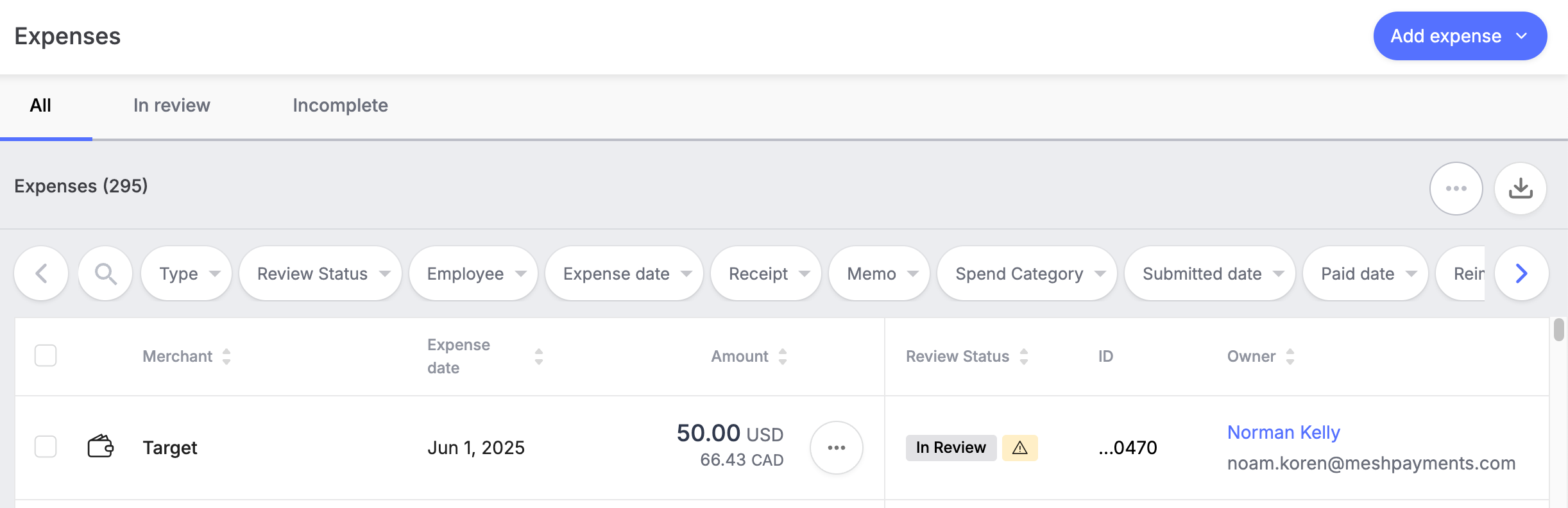Image resolution: width=1568 pixels, height=508 pixels.
Task: Click the table vertical scrollbar thumb
Action: tap(1559, 330)
